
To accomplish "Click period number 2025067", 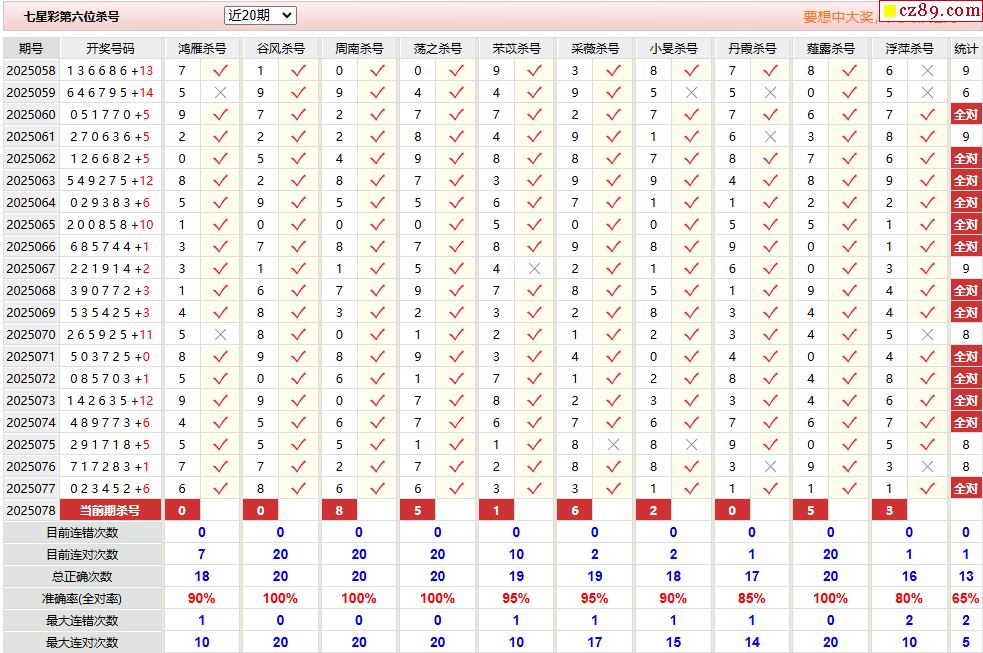I will click(x=31, y=269).
